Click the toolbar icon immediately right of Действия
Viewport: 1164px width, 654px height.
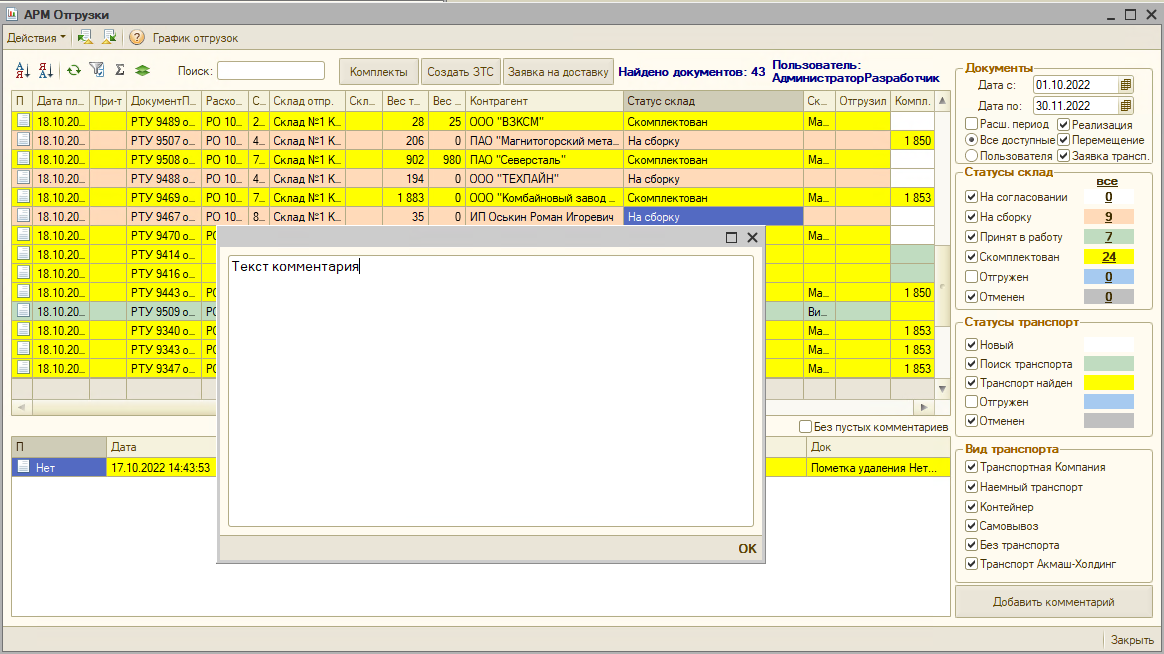[x=85, y=37]
